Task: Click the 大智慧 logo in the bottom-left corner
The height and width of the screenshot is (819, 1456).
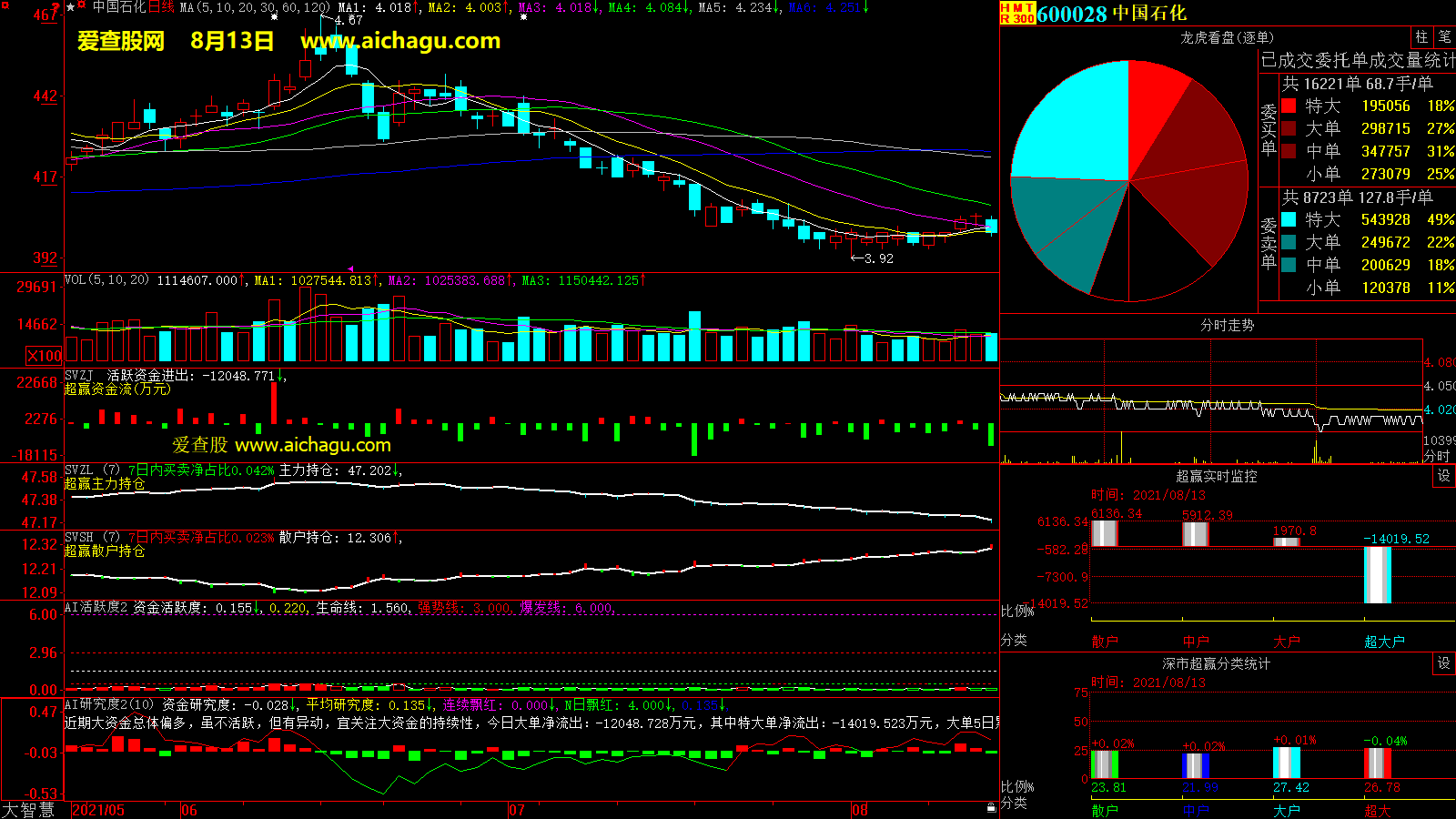Action: pos(29,809)
